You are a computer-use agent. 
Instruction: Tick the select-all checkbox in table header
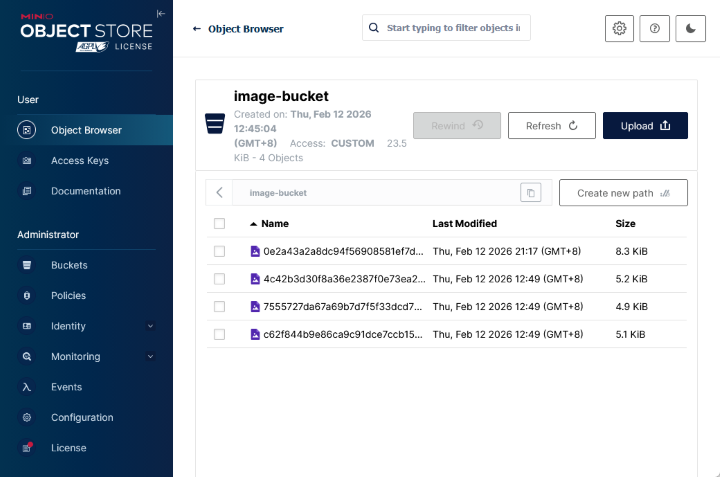click(x=220, y=224)
